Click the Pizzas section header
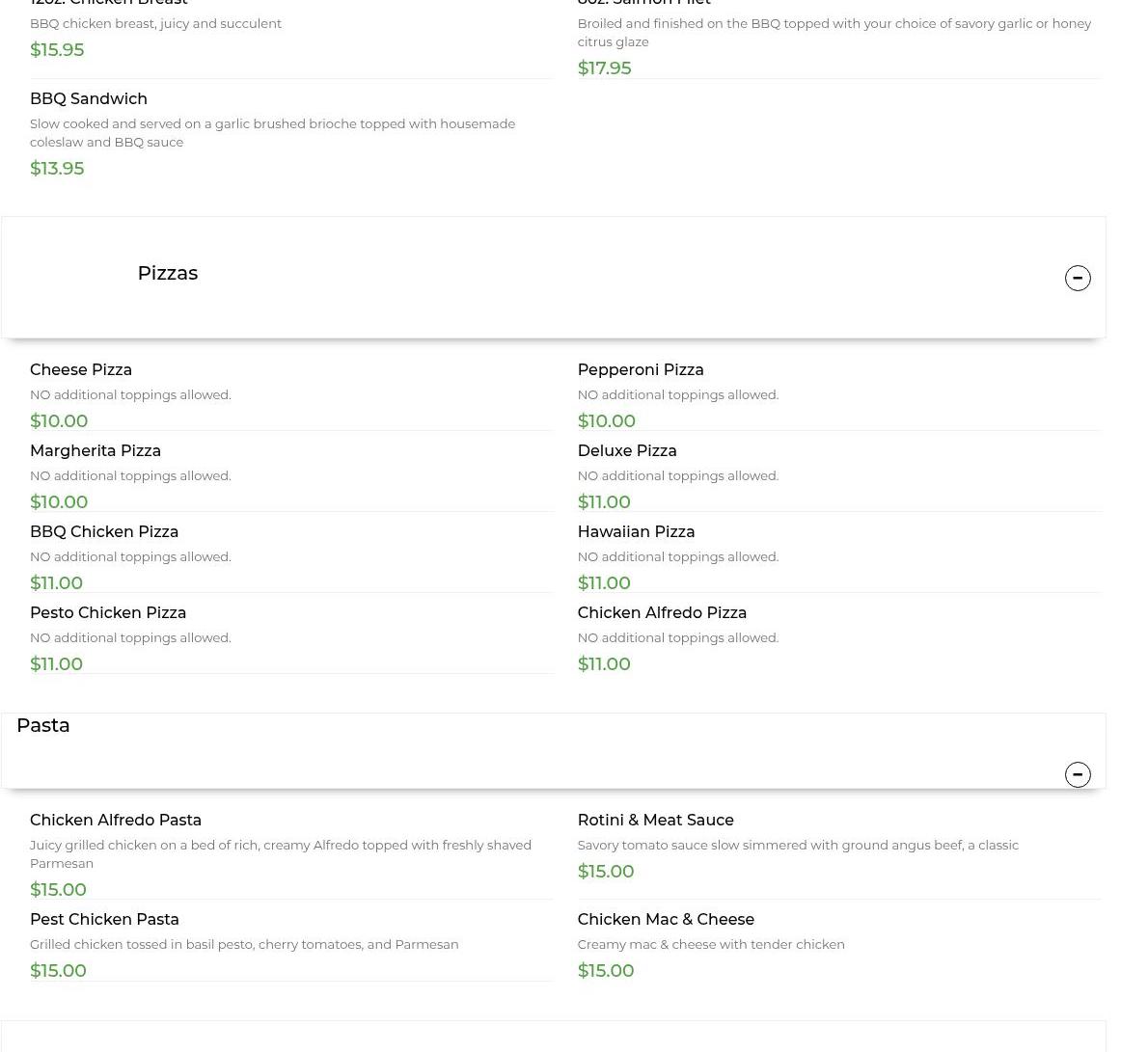 click(x=167, y=274)
